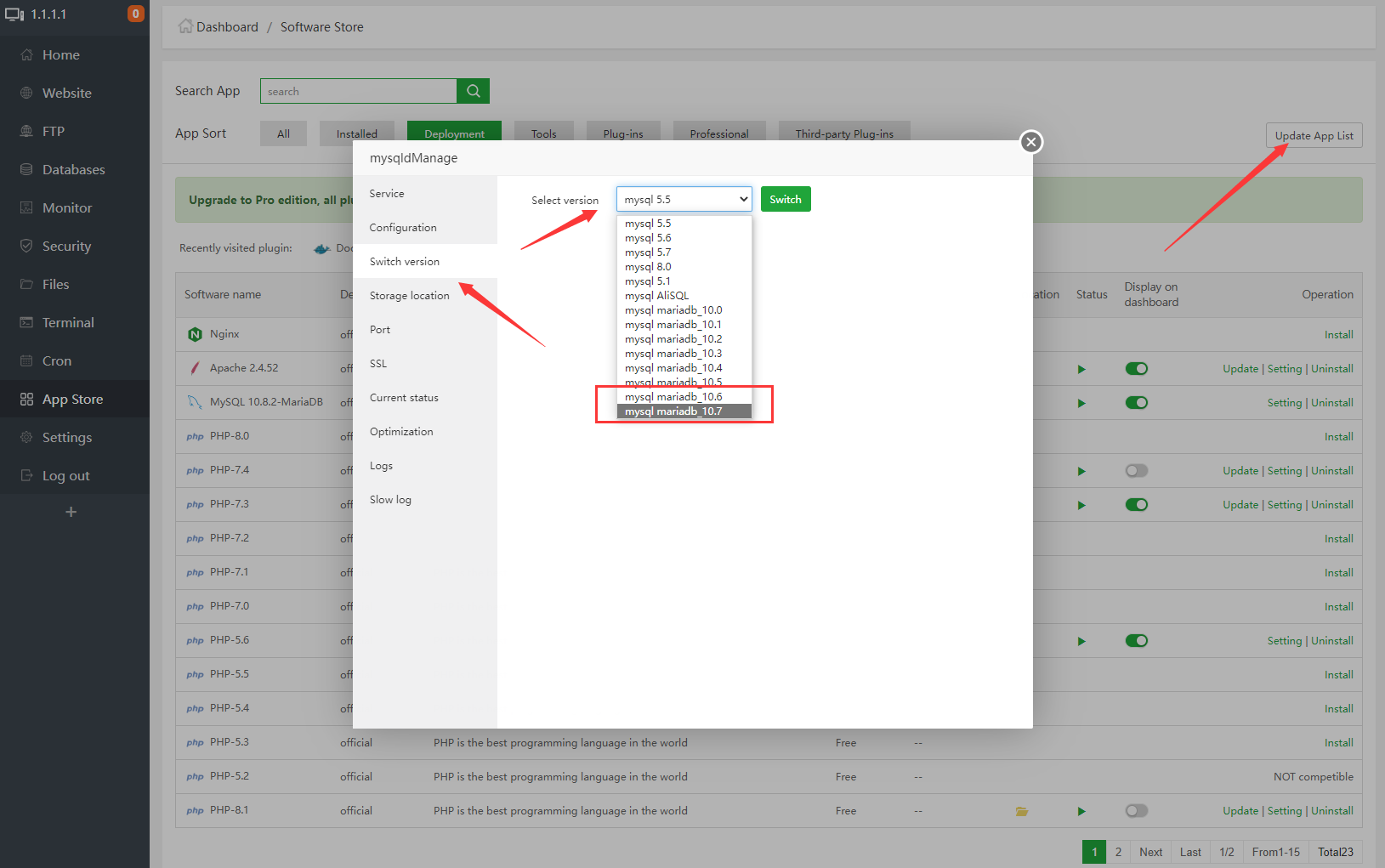This screenshot has width=1385, height=868.
Task: Click play icon in Apache row
Action: [x=1081, y=369]
